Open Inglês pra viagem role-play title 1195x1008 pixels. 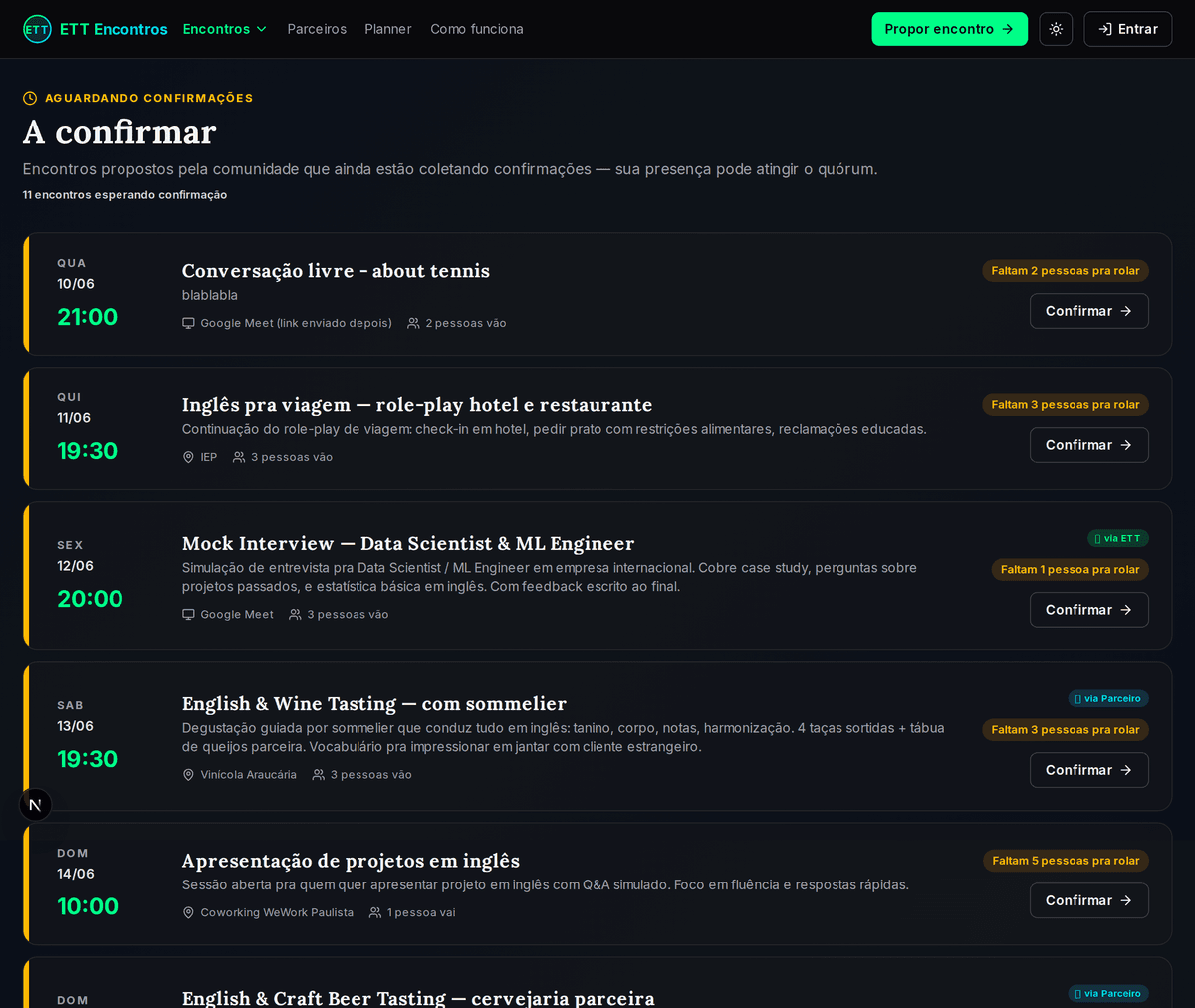(x=417, y=405)
